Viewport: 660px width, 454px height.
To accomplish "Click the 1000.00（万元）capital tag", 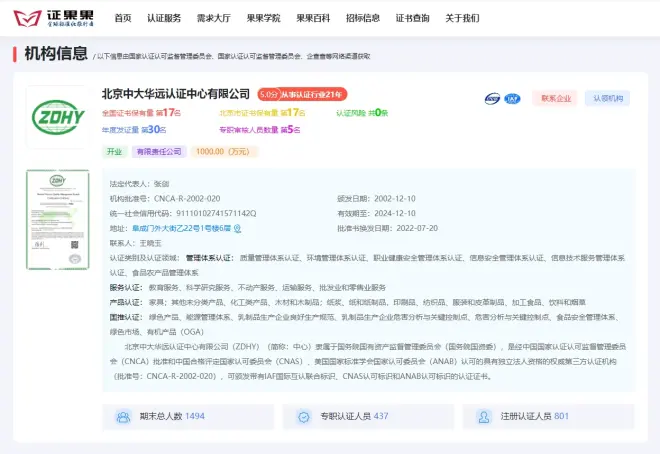I will [x=223, y=151].
